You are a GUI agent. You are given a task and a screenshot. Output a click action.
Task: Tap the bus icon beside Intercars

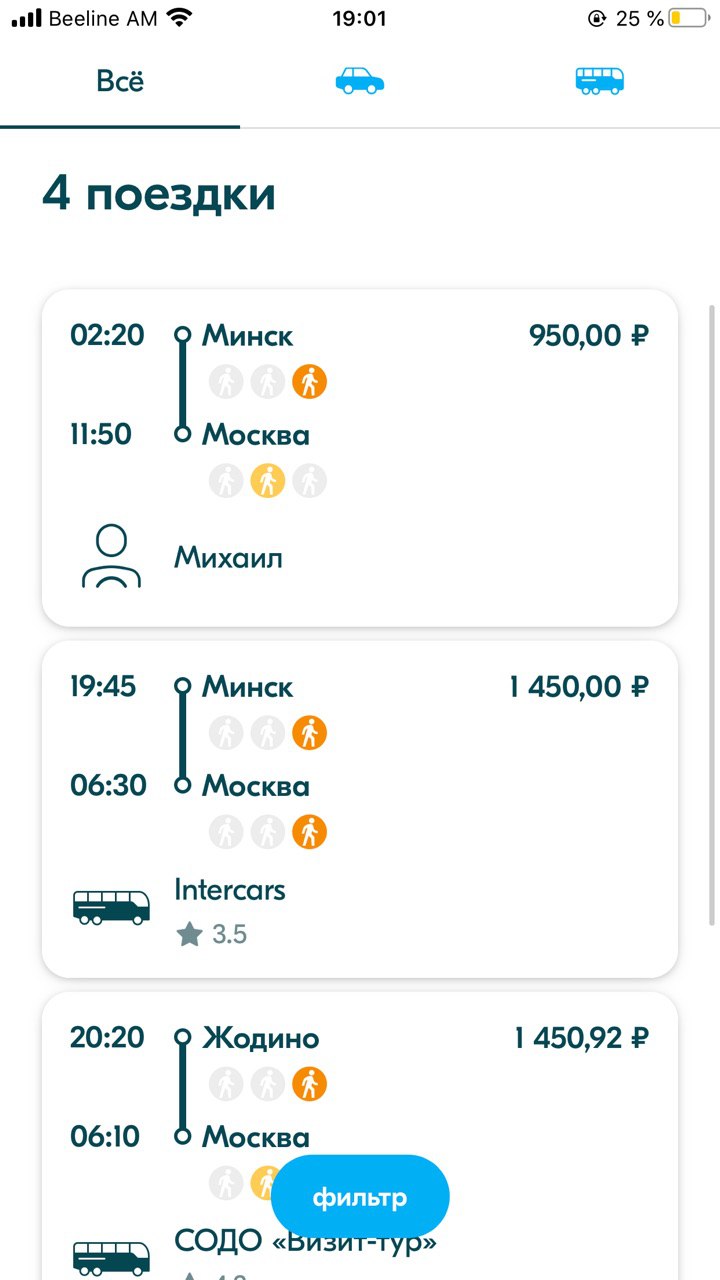tap(111, 907)
